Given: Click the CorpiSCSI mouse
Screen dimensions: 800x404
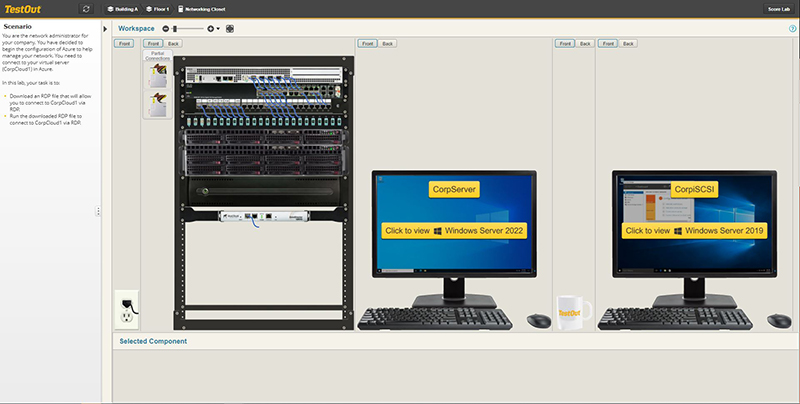Looking at the screenshot, I should pyautogui.click(x=779, y=321).
